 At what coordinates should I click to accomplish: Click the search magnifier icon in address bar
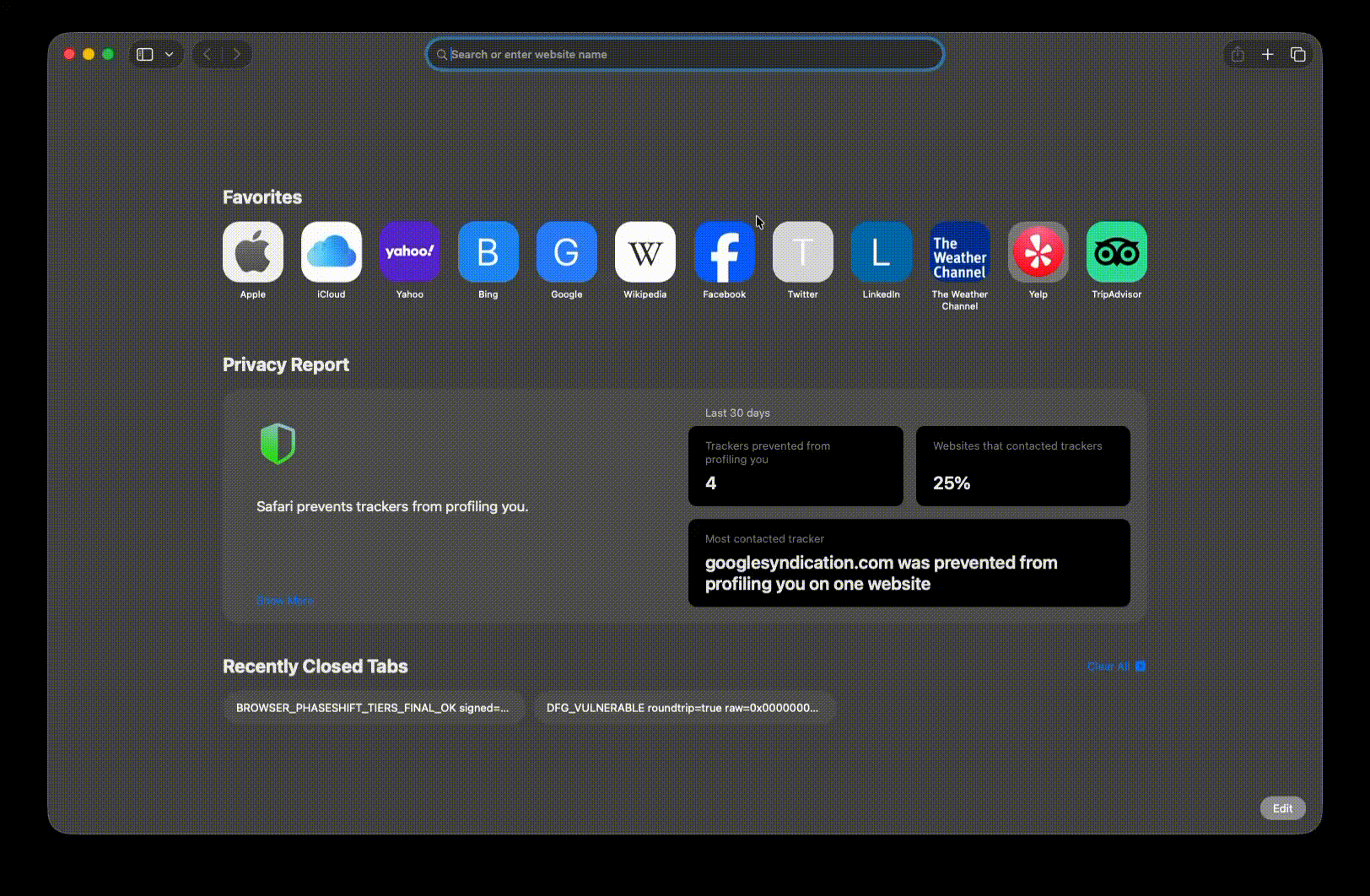click(x=442, y=55)
